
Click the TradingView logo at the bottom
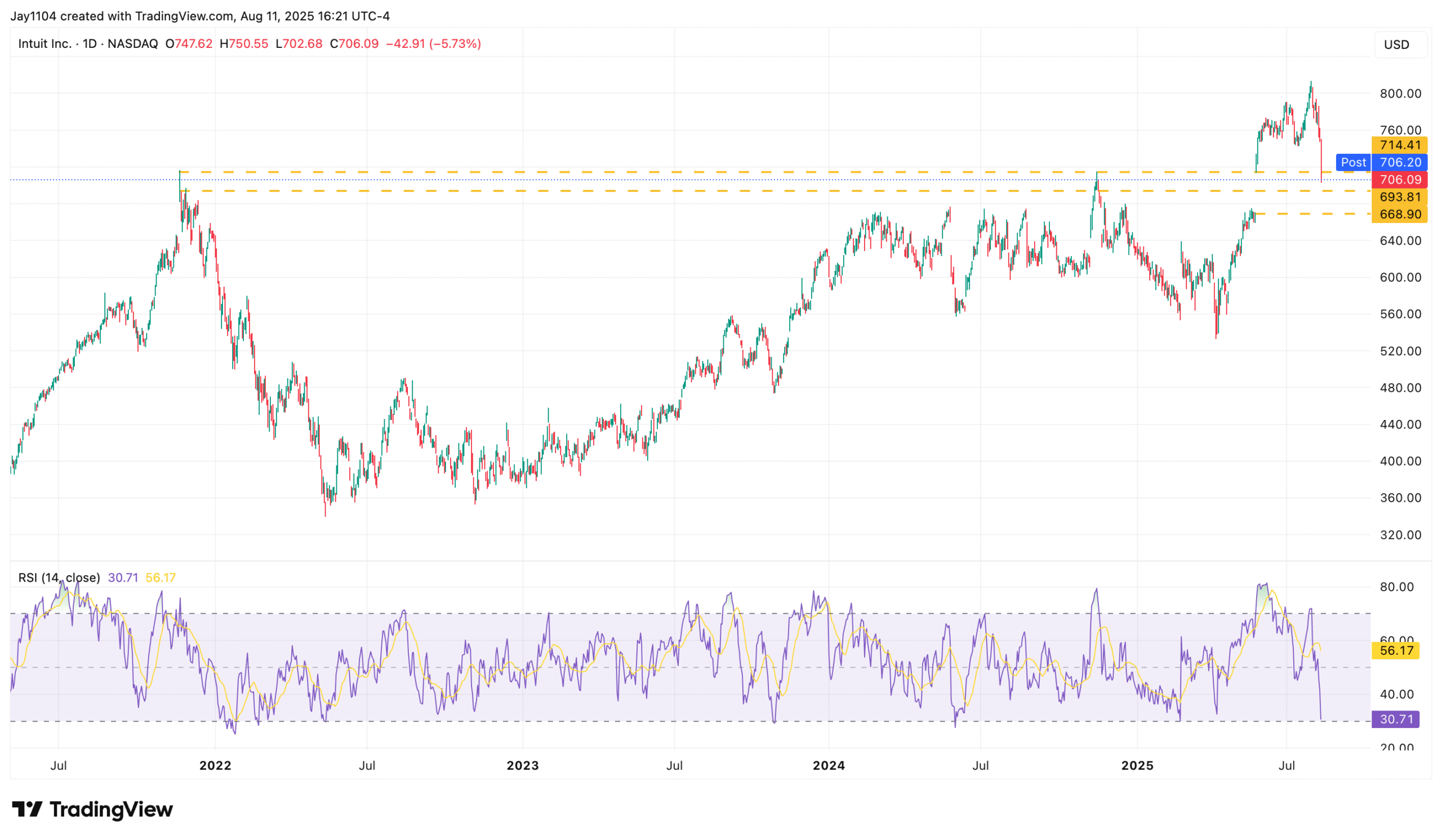pyautogui.click(x=92, y=810)
